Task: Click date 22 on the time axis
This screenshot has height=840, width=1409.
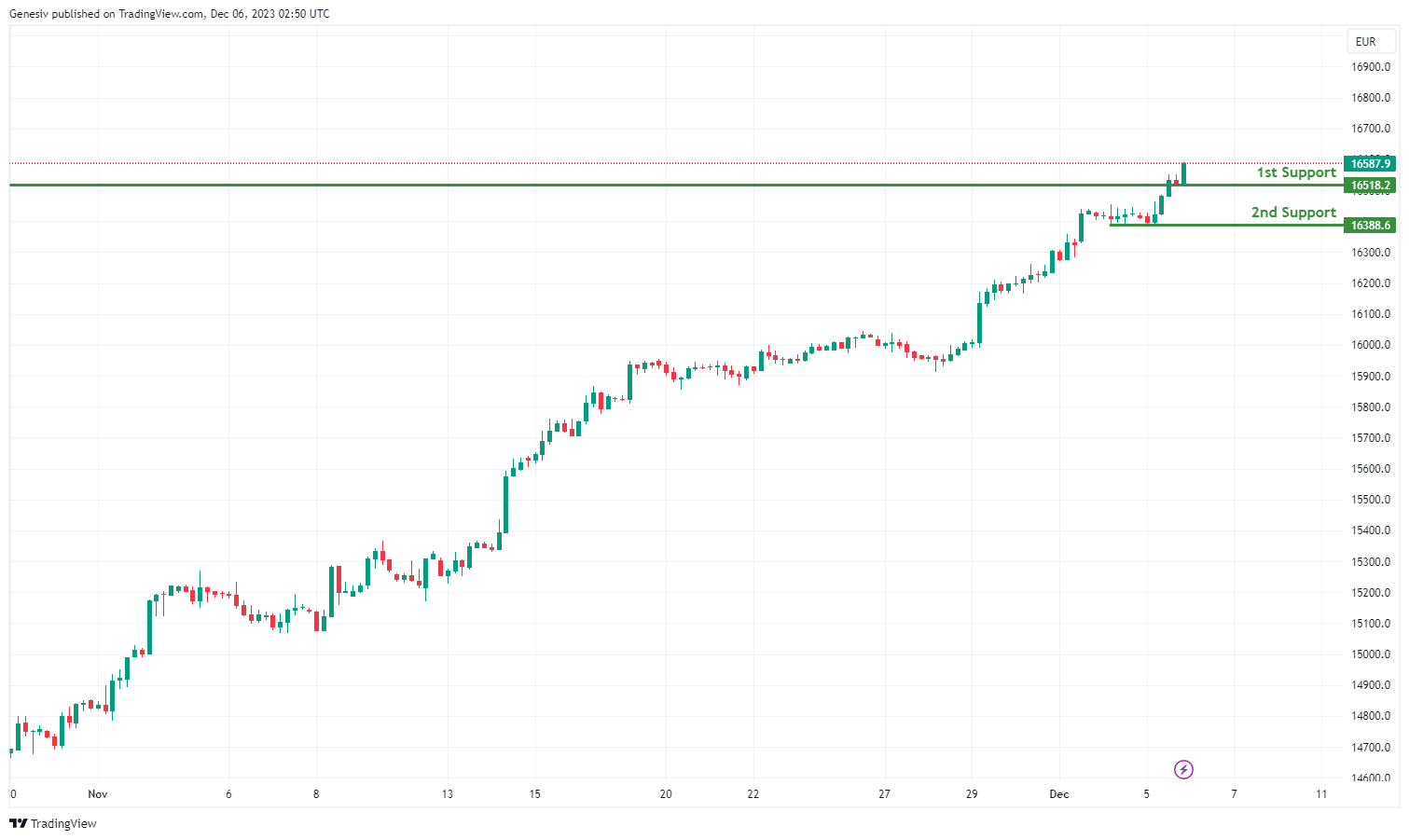Action: (x=753, y=794)
